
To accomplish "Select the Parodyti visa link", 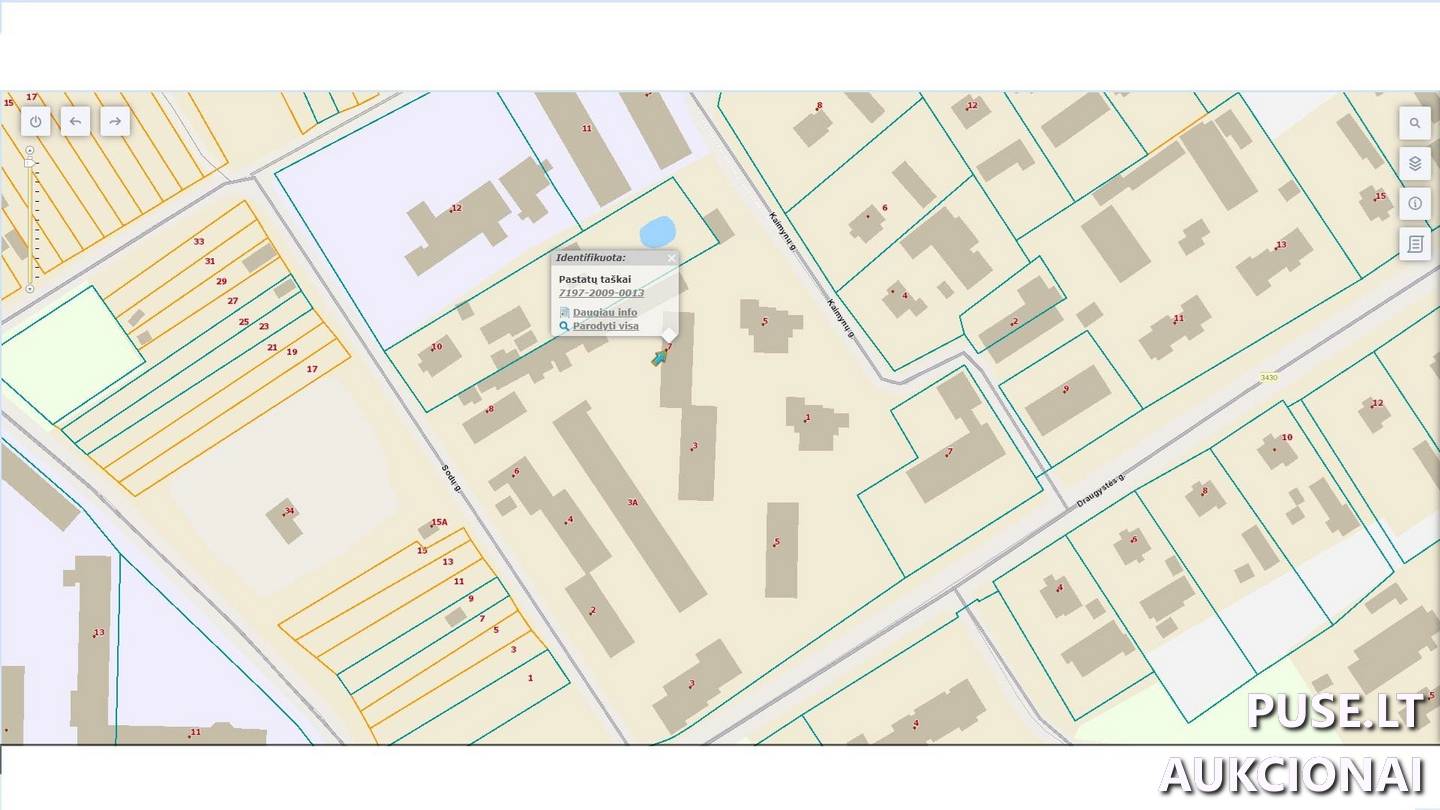I will point(605,326).
